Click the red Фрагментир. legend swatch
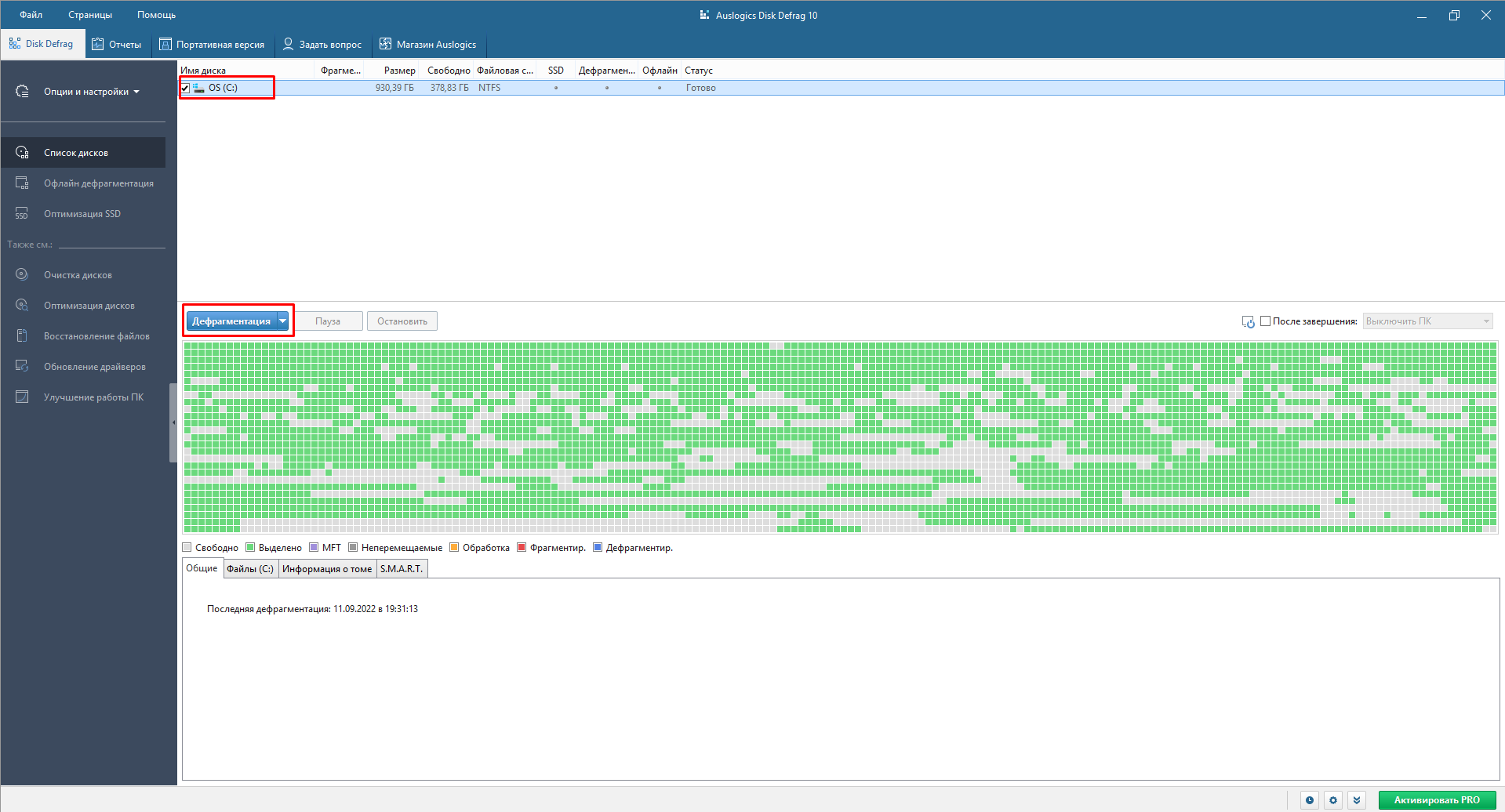 pos(522,548)
